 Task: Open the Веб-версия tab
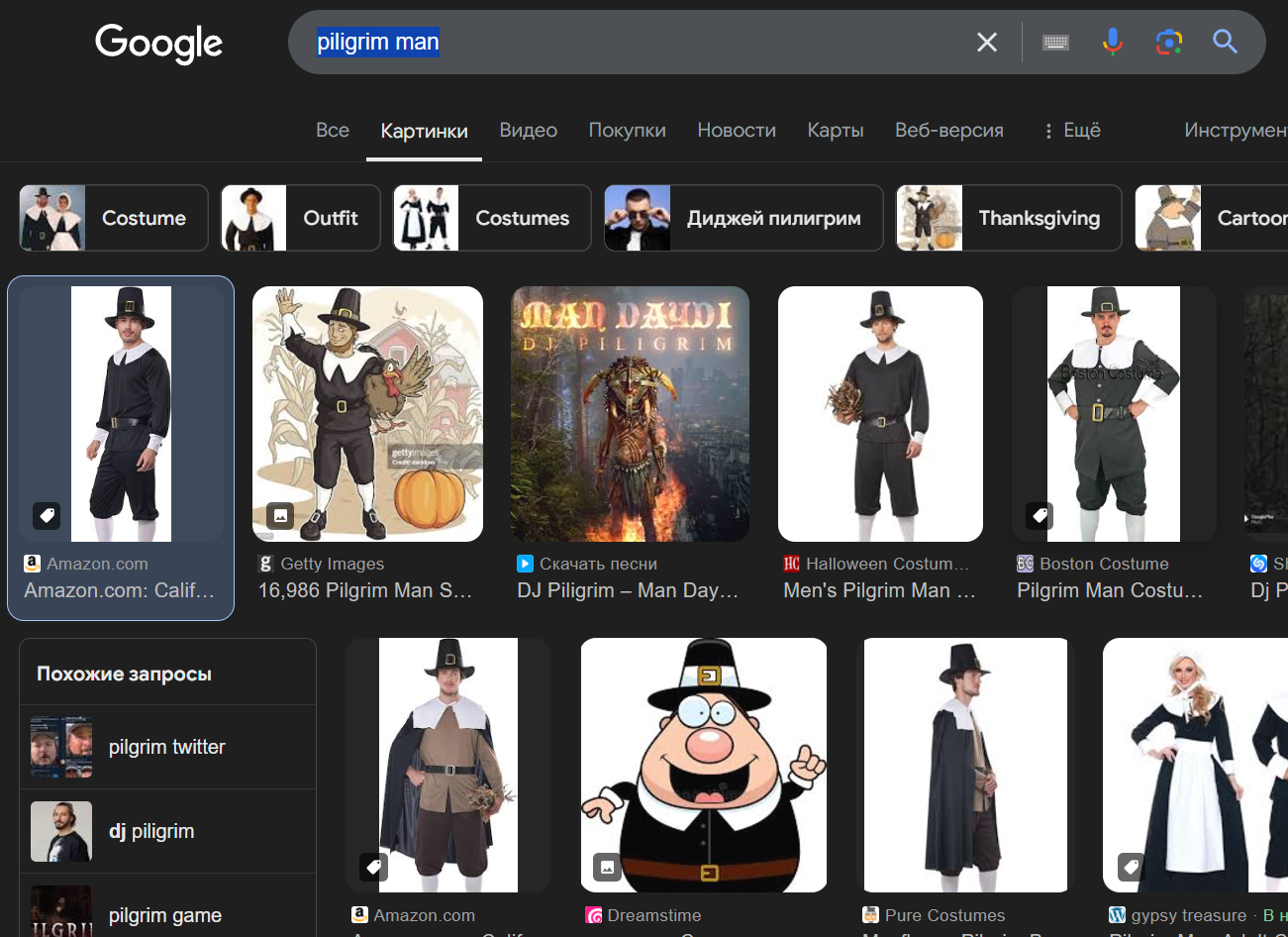point(949,130)
